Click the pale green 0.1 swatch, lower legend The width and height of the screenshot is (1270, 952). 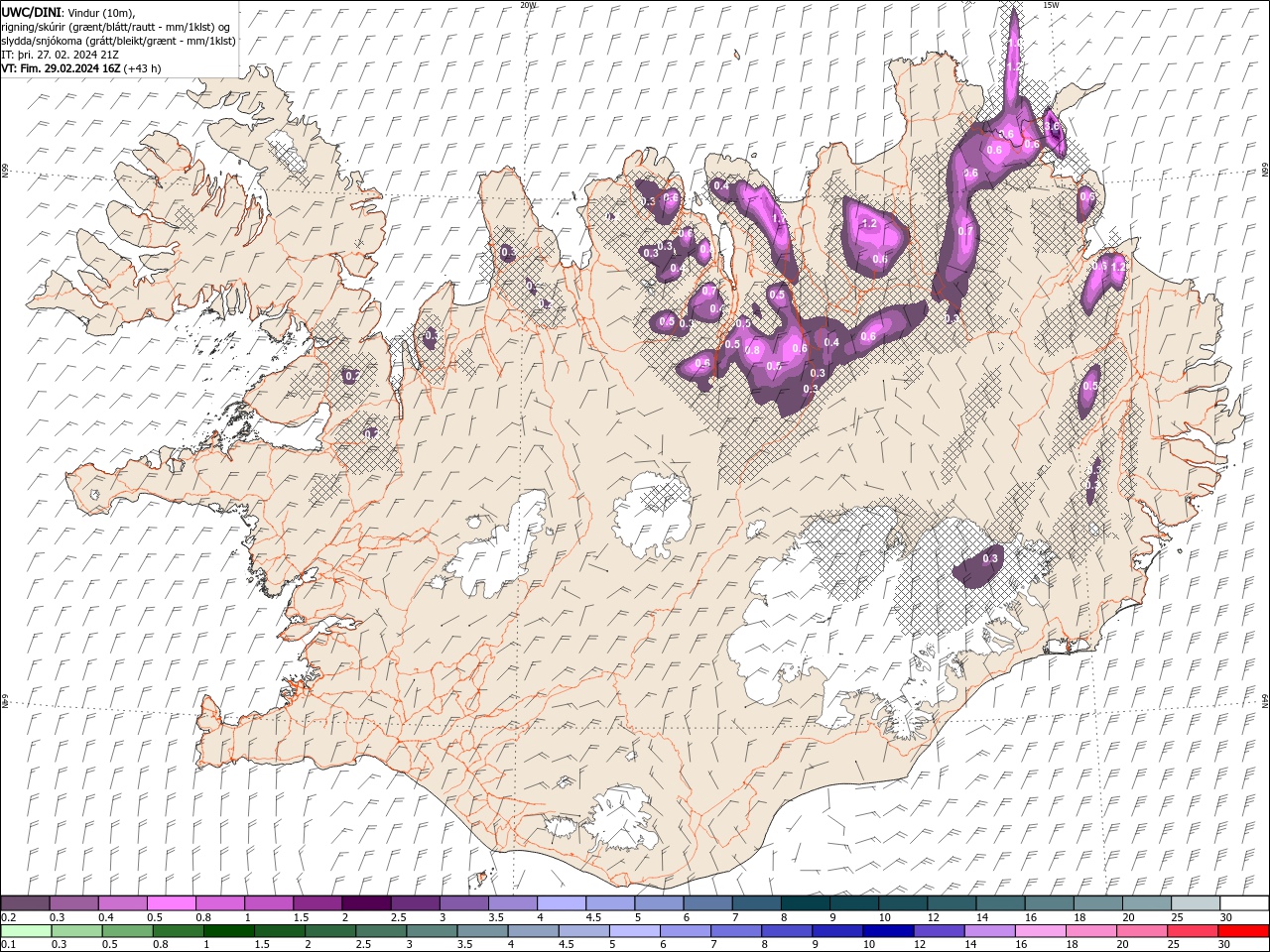point(26,931)
